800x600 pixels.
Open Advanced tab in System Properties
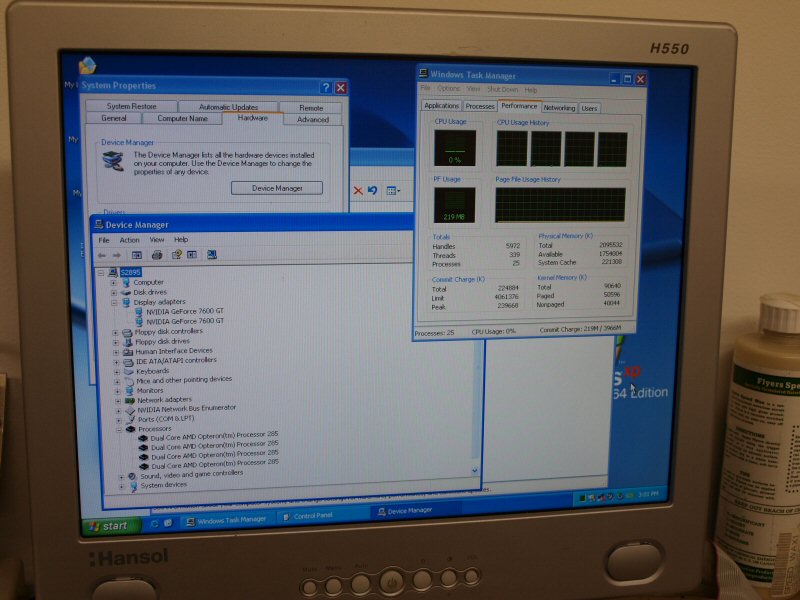pos(312,119)
